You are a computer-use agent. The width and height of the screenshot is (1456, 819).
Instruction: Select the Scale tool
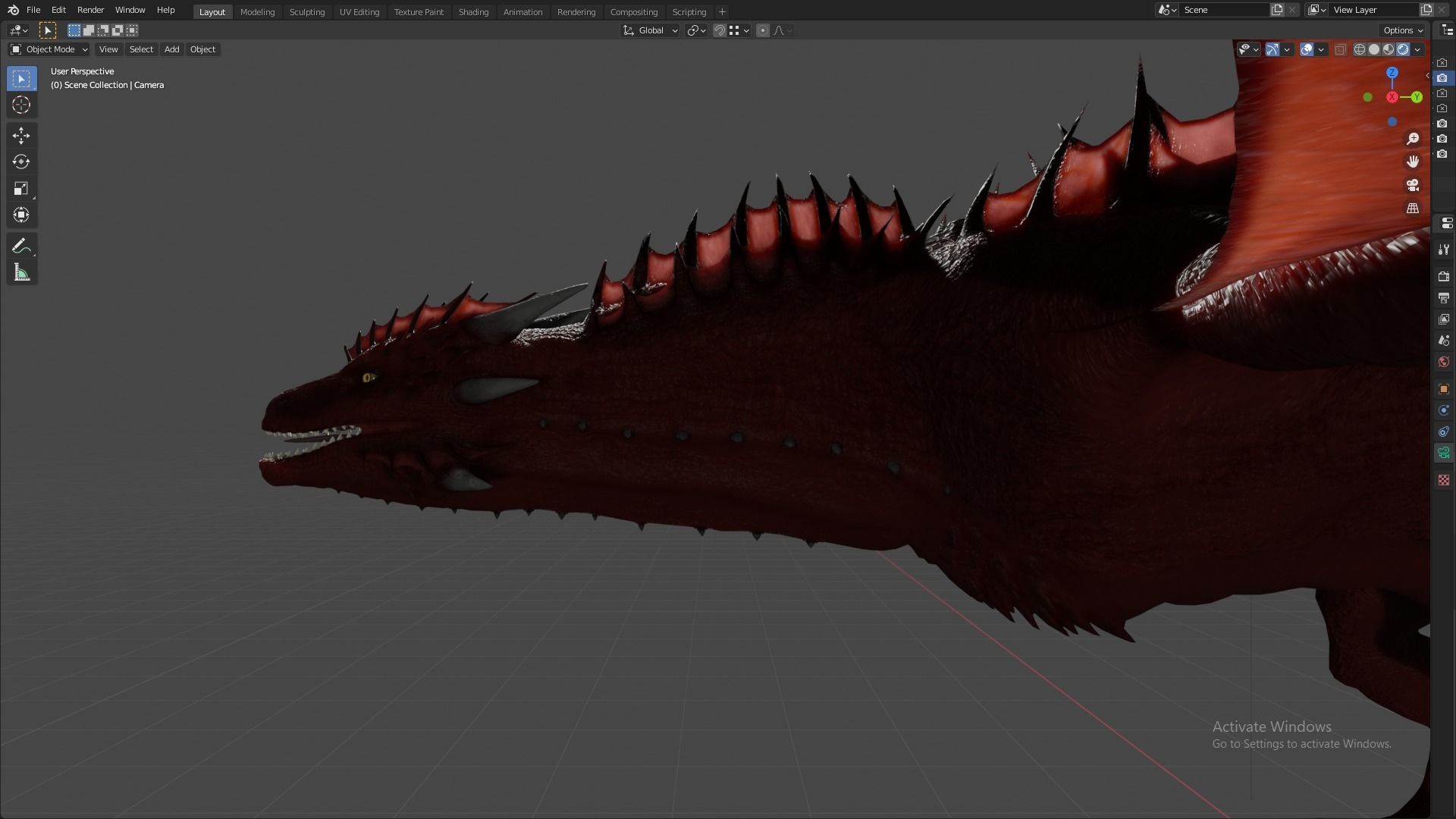[21, 188]
